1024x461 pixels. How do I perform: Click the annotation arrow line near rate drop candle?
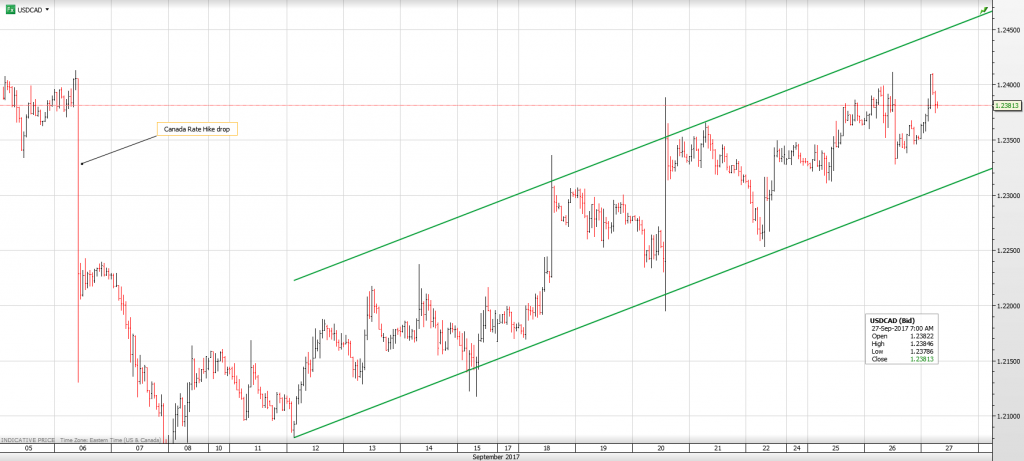coord(118,147)
